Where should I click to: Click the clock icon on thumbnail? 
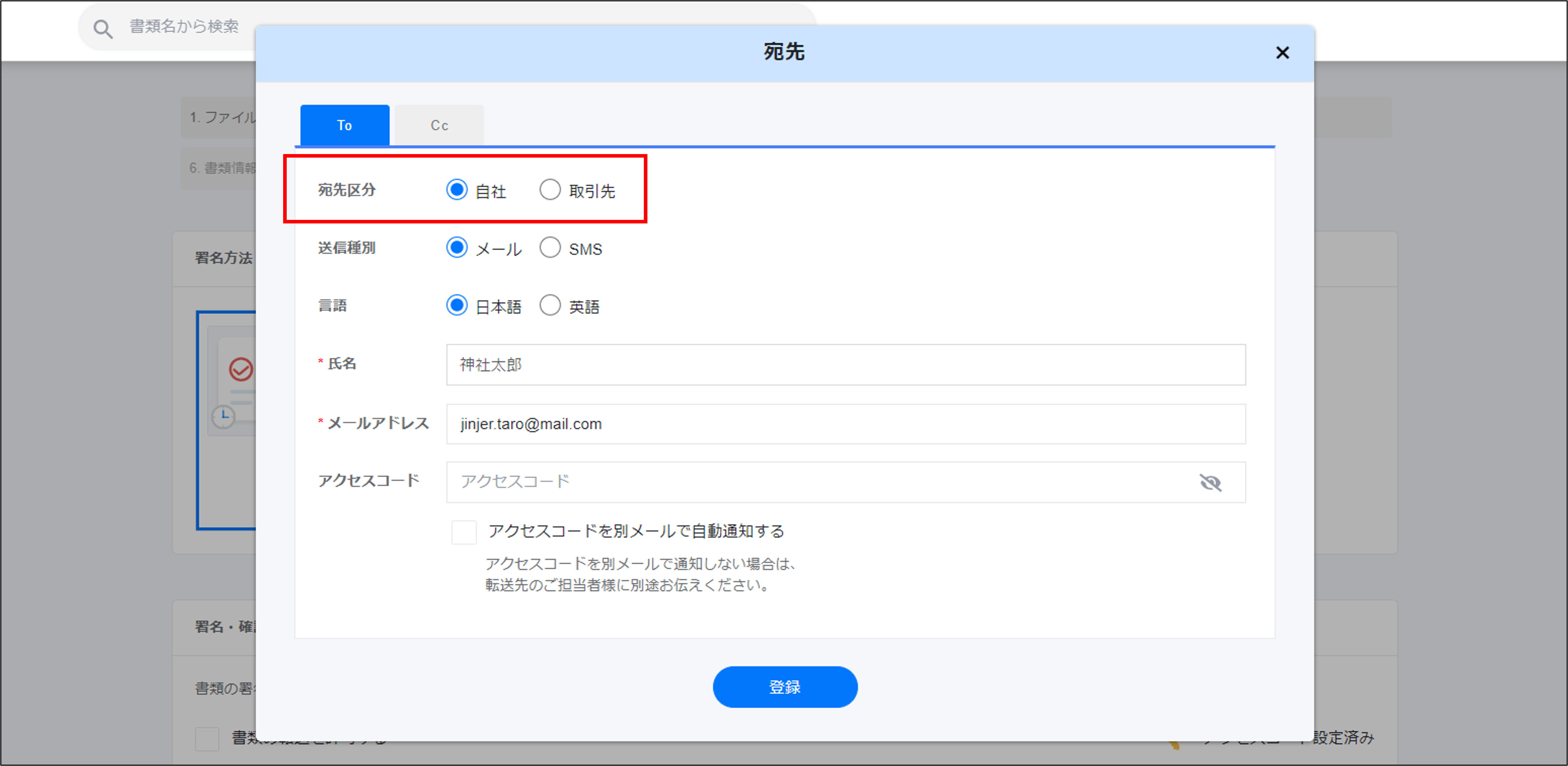click(223, 417)
